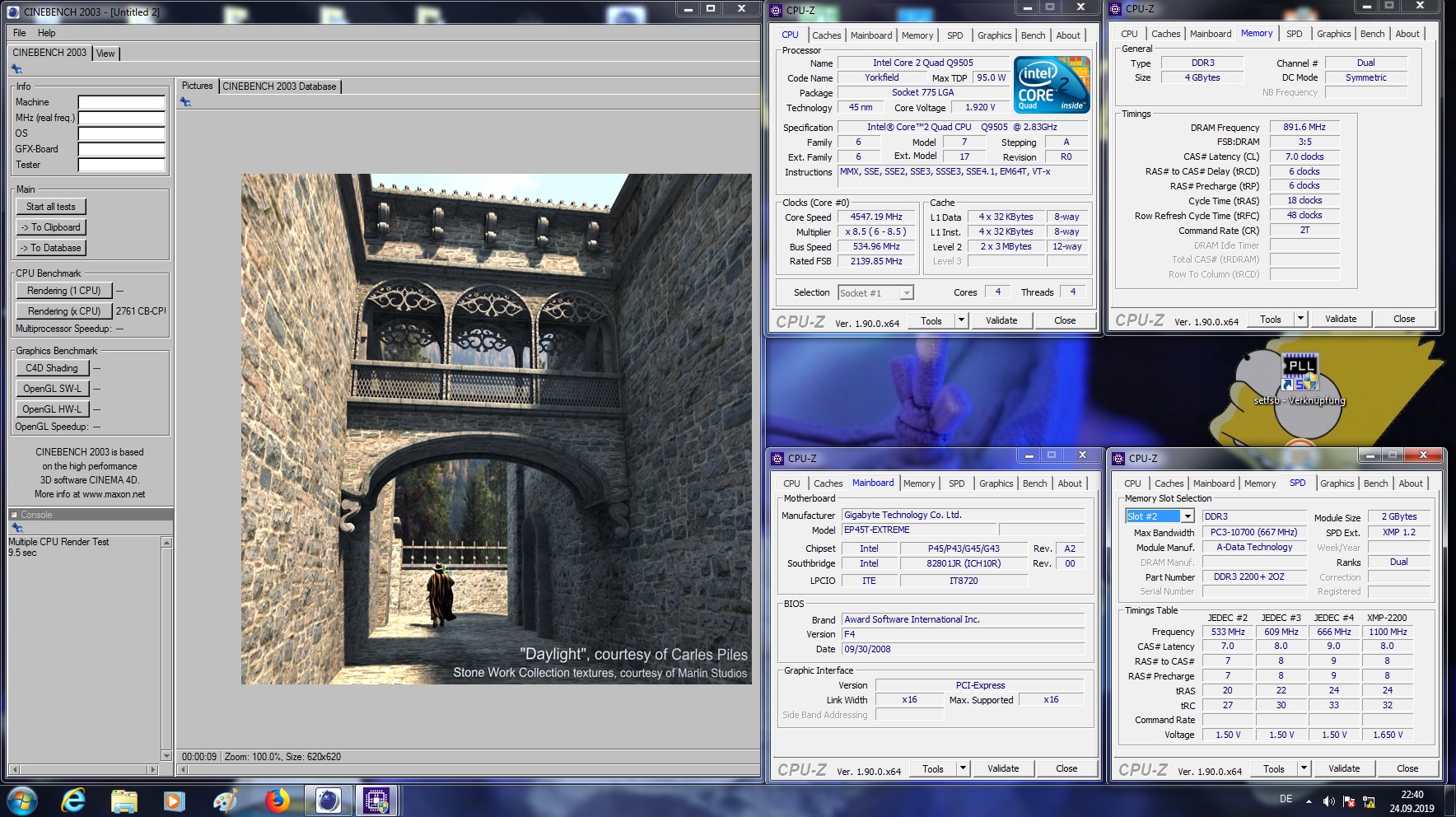Click the volume speaker tray icon
This screenshot has width=1456, height=817.
point(1328,801)
